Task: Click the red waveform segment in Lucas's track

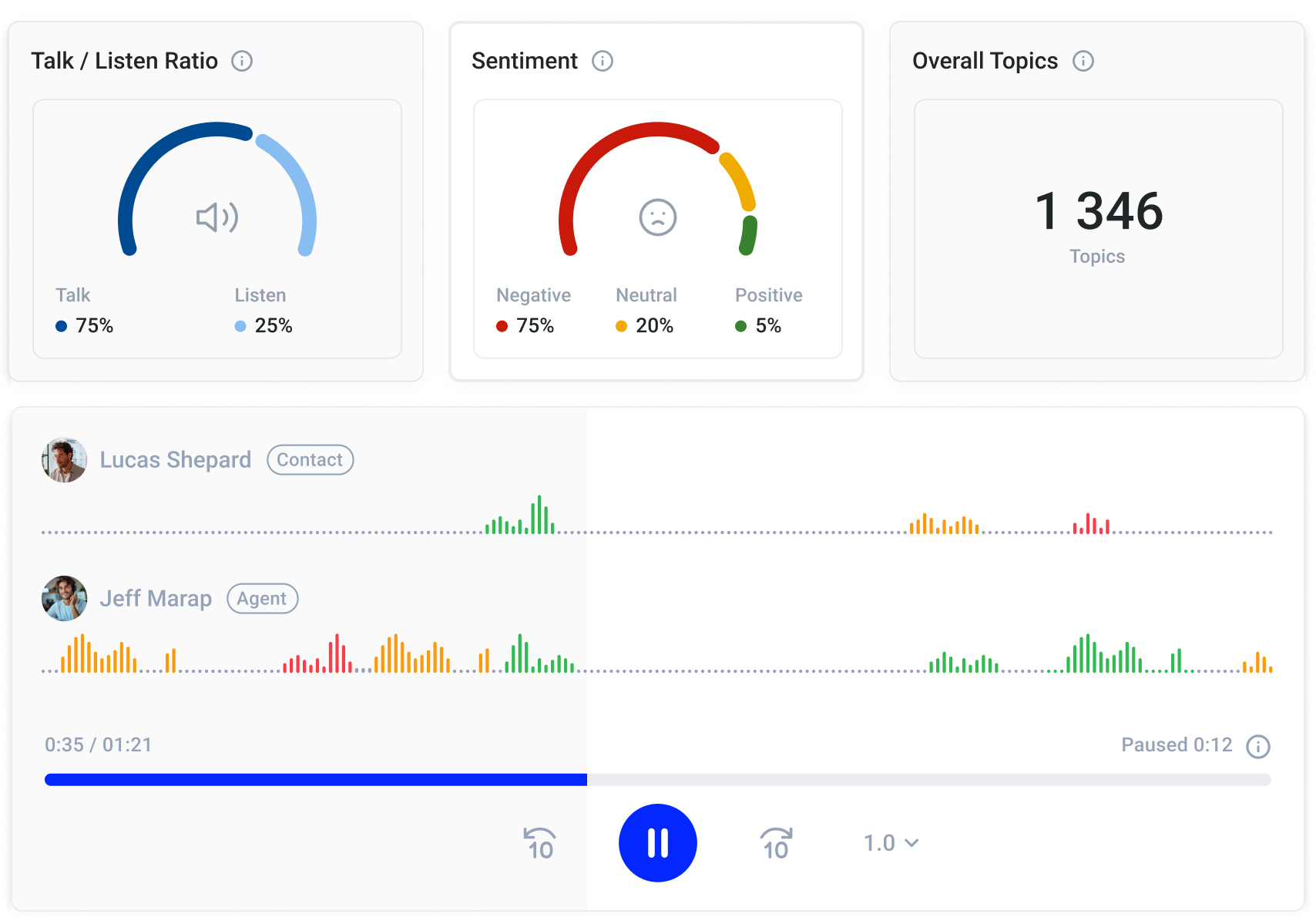Action: [x=1091, y=525]
